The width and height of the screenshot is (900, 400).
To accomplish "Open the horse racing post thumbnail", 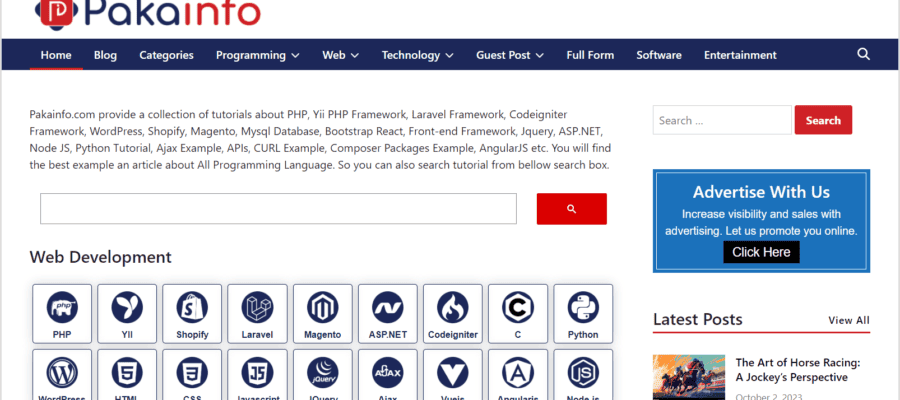I will (689, 377).
